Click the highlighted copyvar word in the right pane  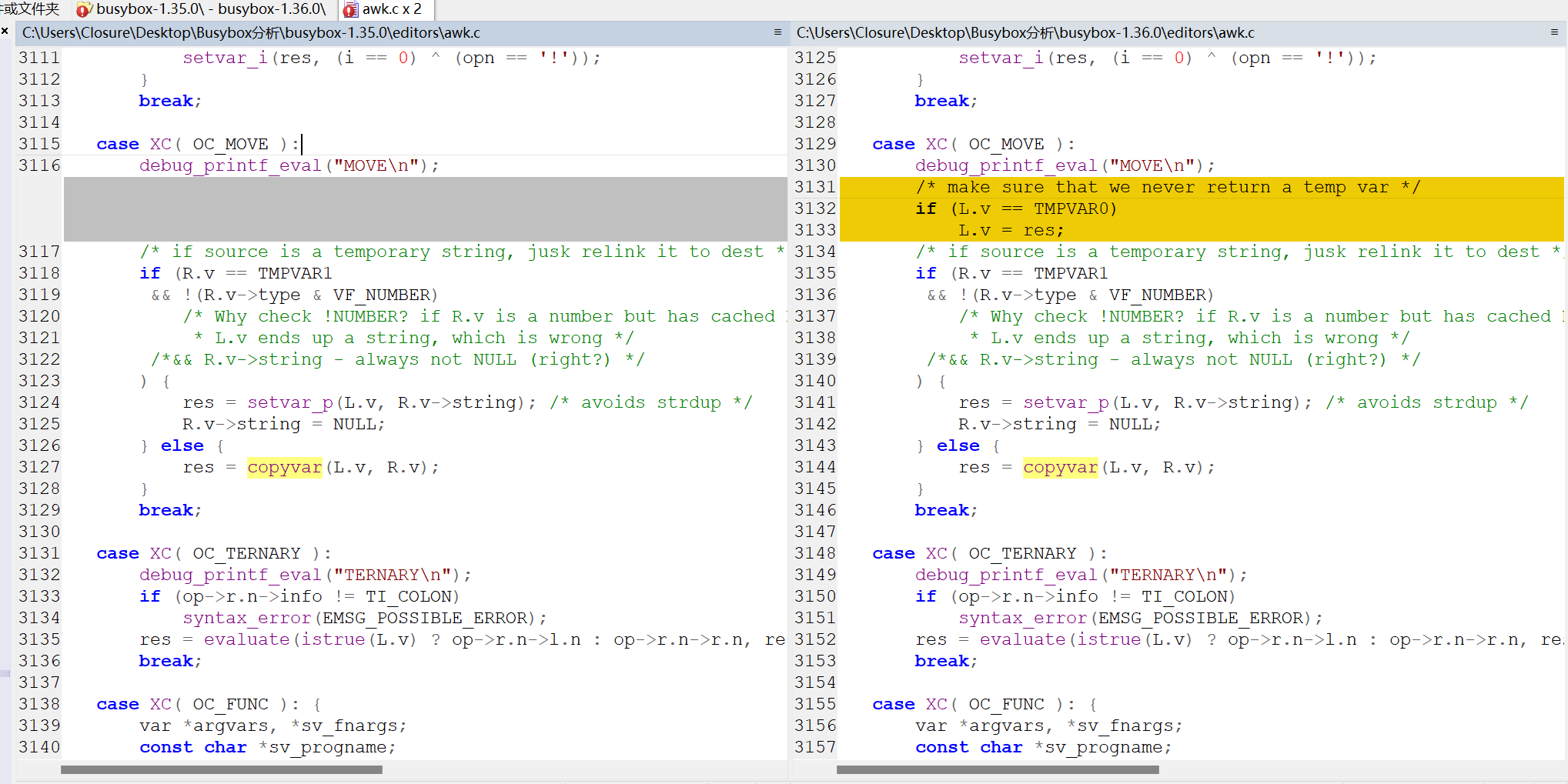[1061, 467]
